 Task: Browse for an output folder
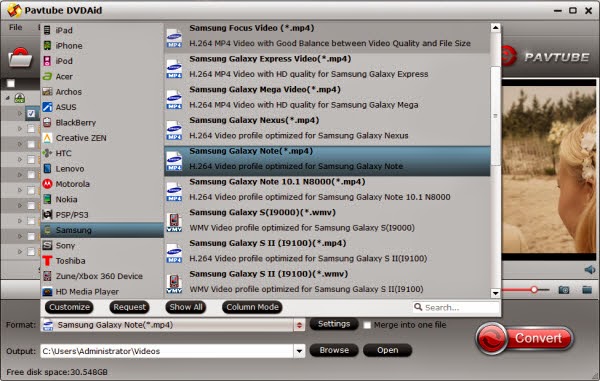(334, 350)
